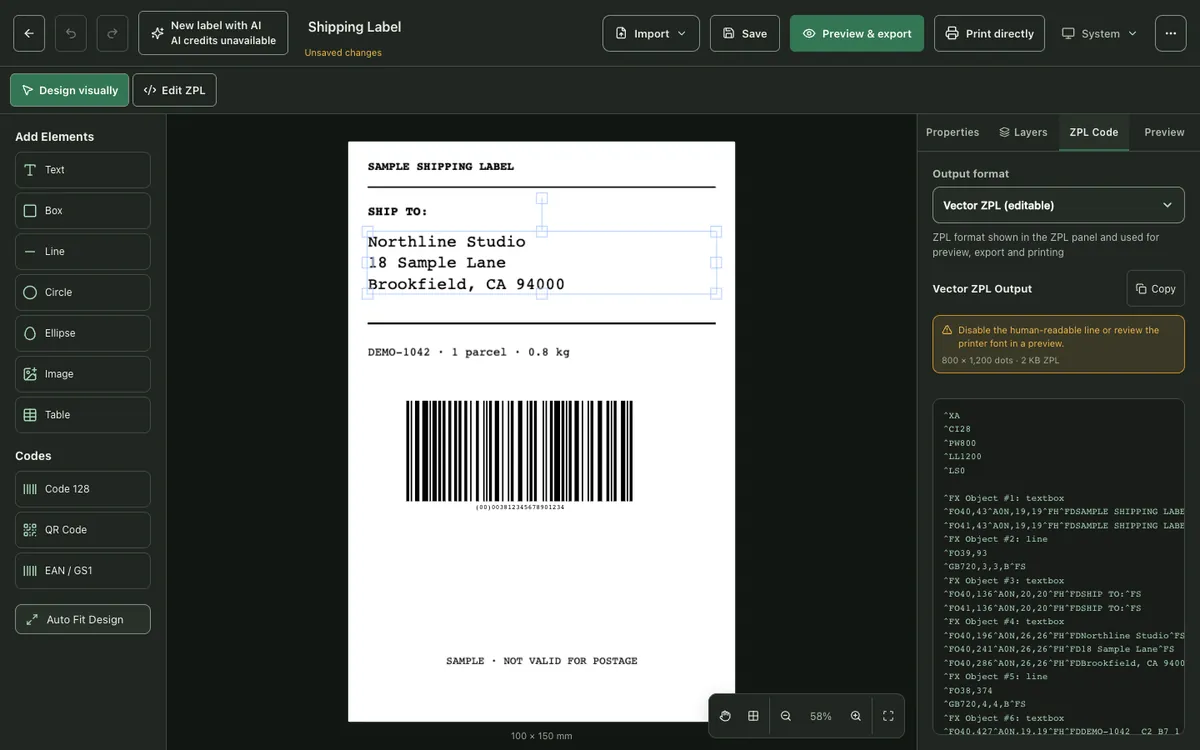1200x750 pixels.
Task: Switch to the Layers tab
Action: point(1023,132)
